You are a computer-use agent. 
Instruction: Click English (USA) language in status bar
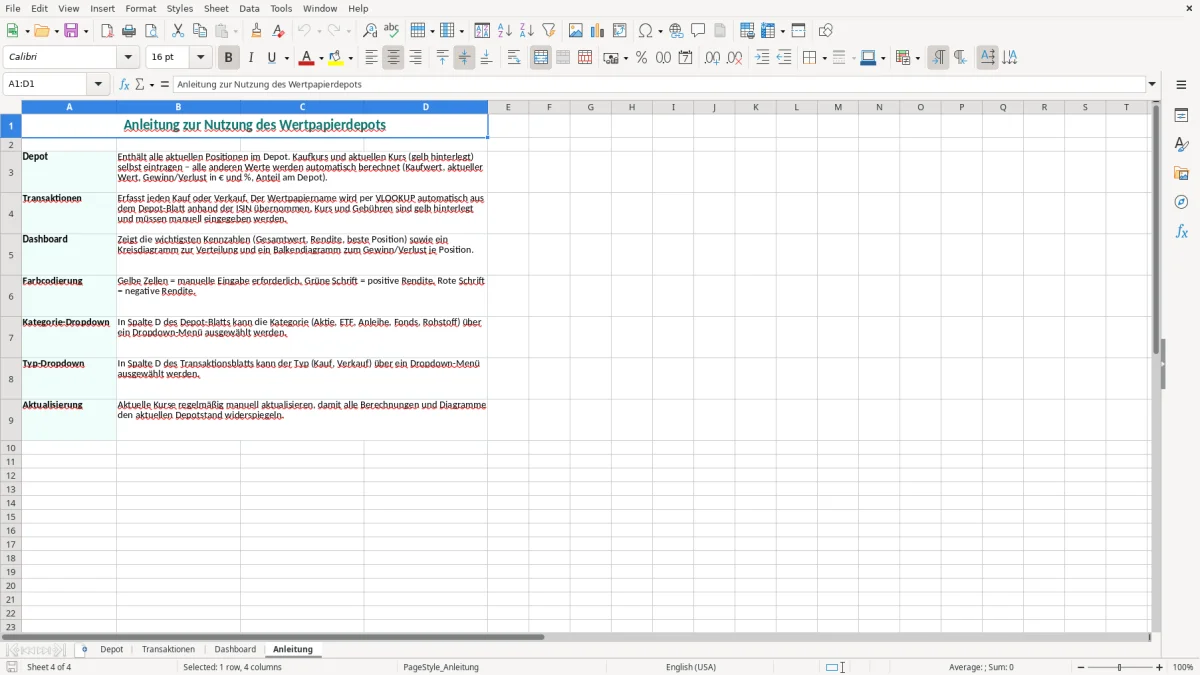point(691,667)
